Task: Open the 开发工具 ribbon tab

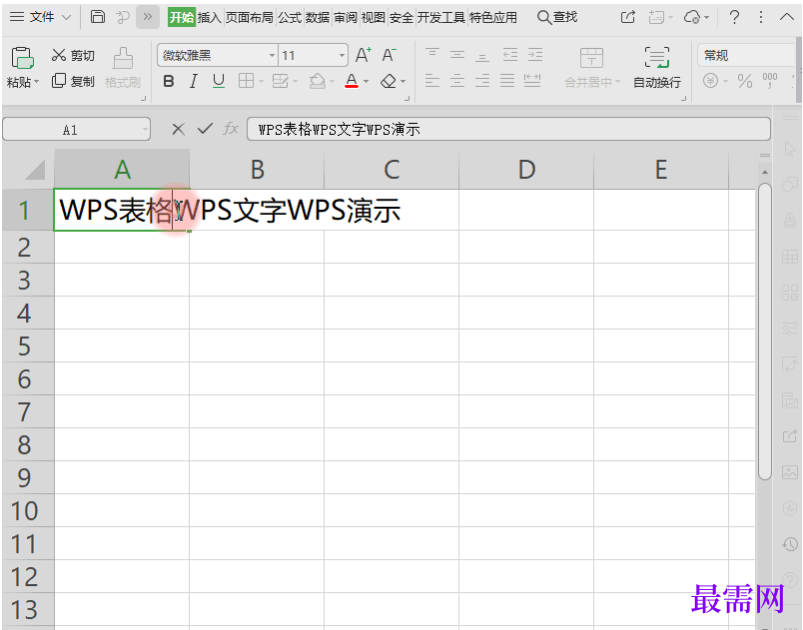Action: pyautogui.click(x=441, y=17)
